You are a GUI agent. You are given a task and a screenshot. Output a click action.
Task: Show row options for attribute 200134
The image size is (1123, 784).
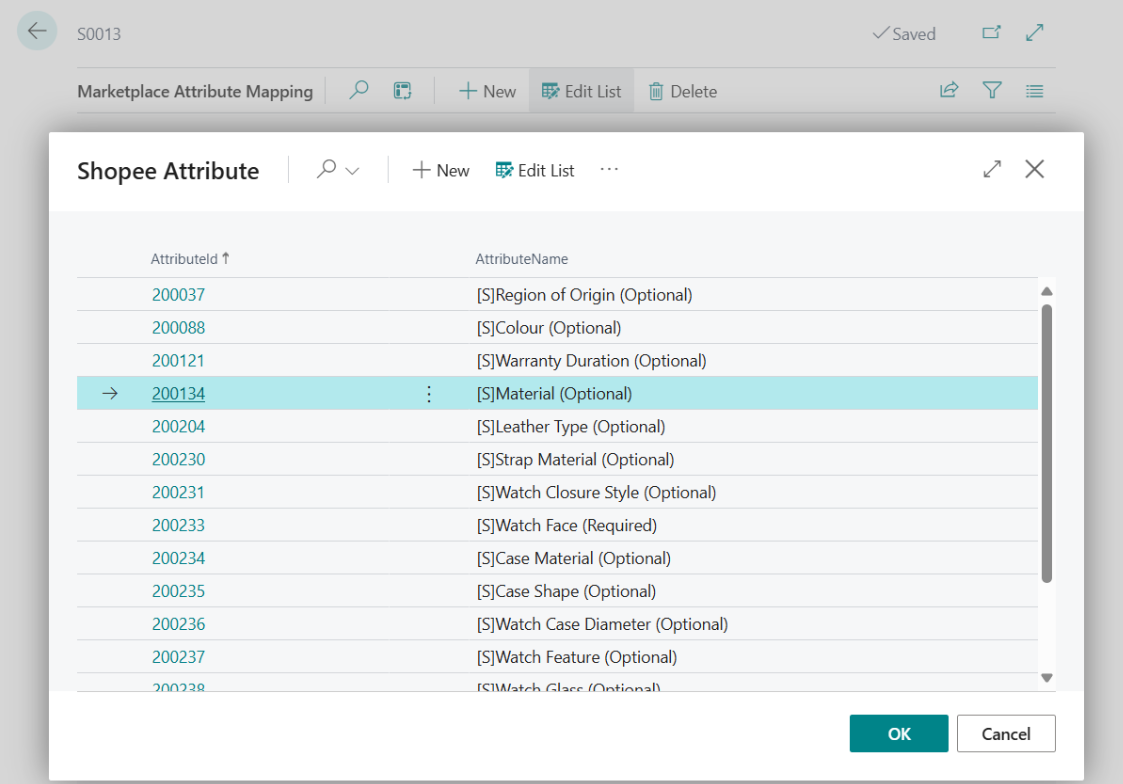click(x=429, y=394)
